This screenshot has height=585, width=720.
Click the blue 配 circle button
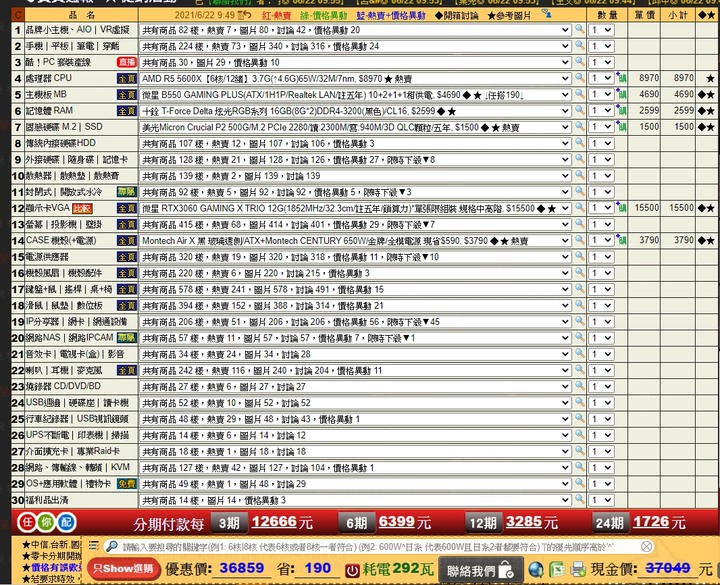66,522
